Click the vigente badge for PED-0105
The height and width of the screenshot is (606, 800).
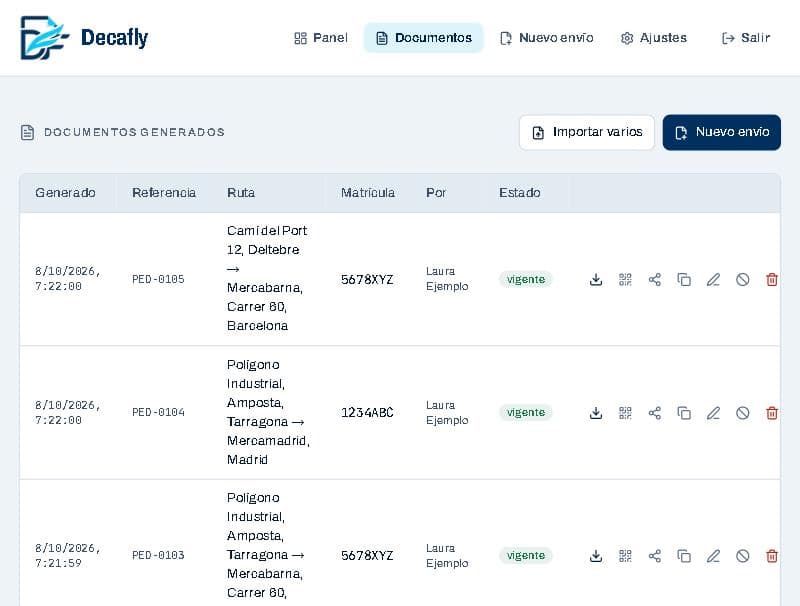coord(526,280)
